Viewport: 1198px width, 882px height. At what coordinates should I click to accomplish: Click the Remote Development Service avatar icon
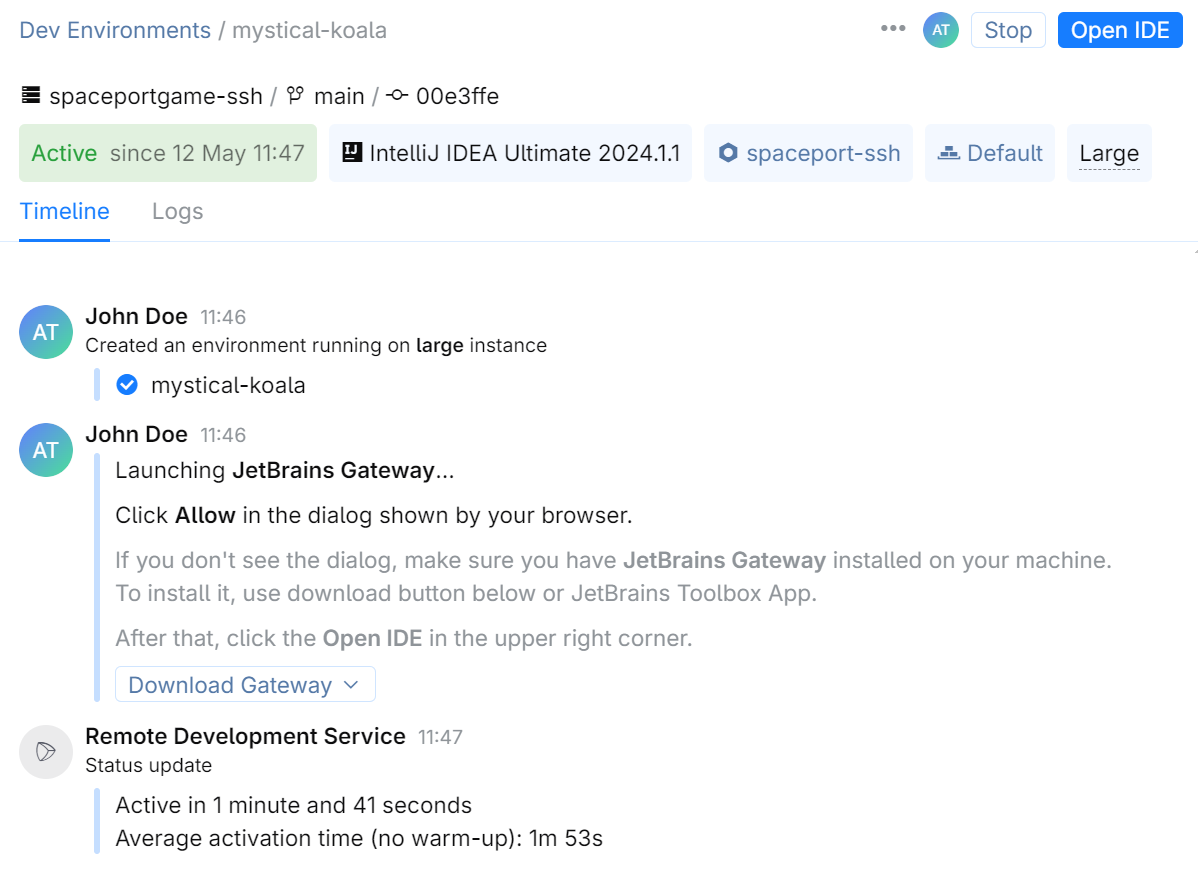coord(45,752)
